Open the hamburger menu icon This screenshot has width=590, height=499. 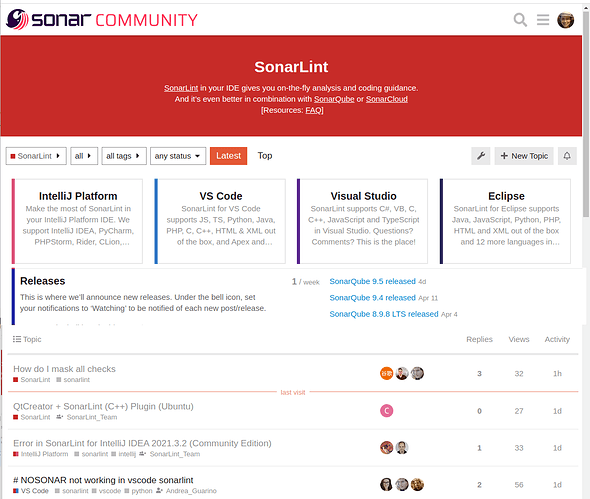pyautogui.click(x=543, y=20)
